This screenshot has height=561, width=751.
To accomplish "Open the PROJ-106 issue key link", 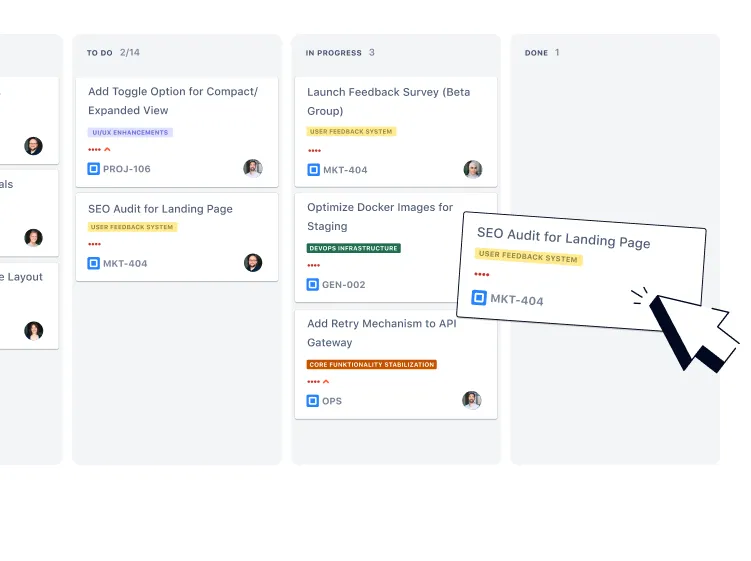I will [127, 169].
